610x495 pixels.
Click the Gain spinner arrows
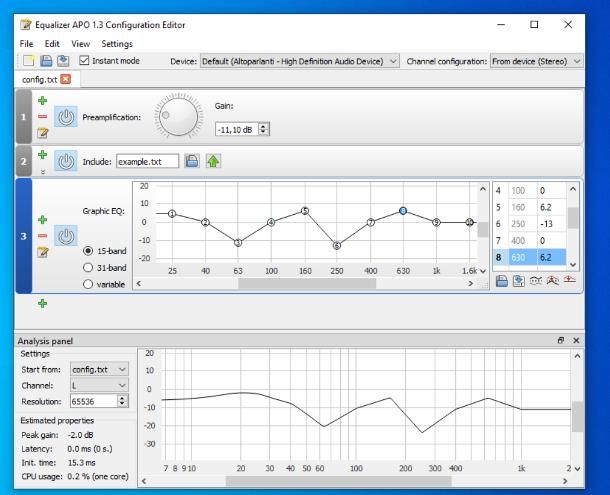(263, 129)
